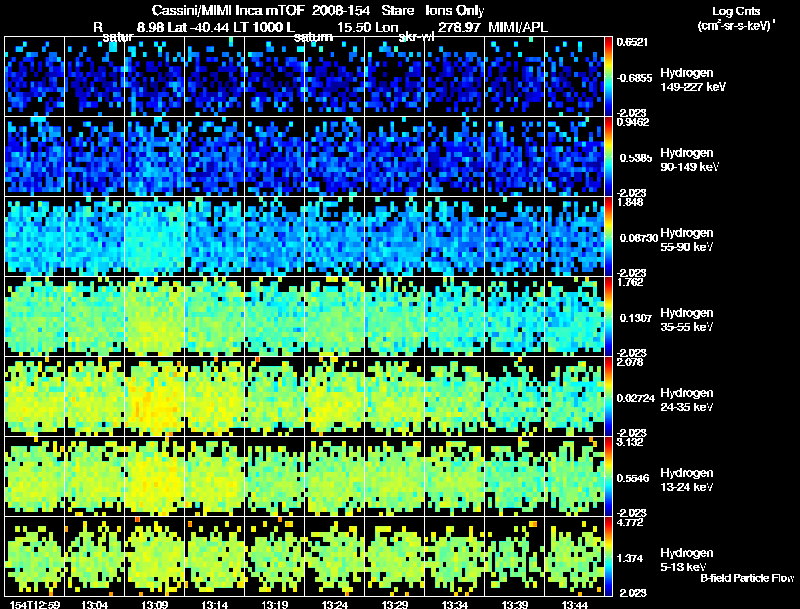Image resolution: width=800 pixels, height=609 pixels.
Task: Click the 'B-field Particle Flow' caption
Action: click(747, 578)
